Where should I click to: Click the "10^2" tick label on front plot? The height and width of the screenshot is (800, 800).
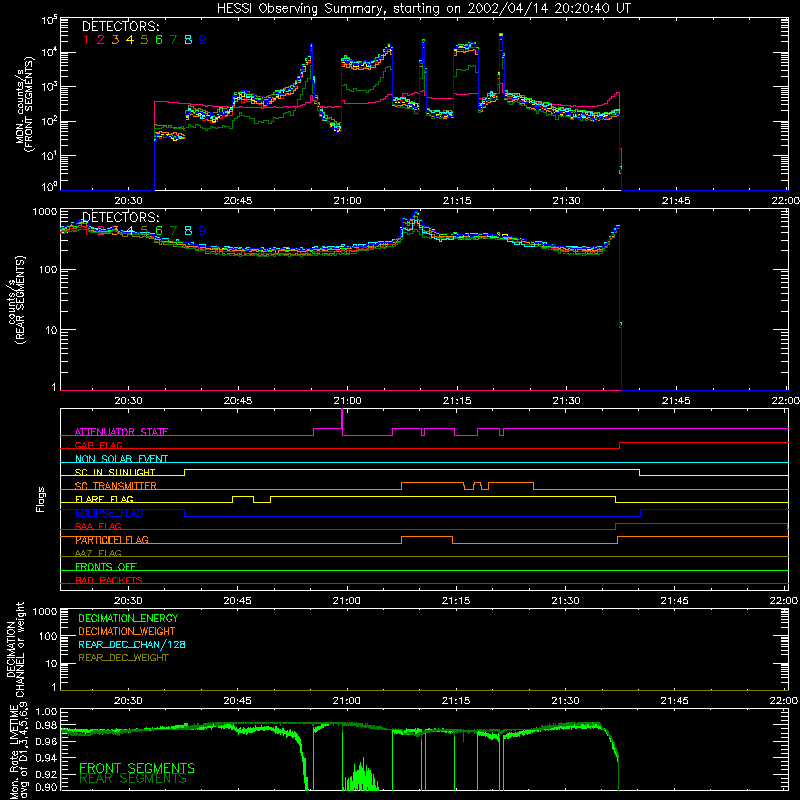[x=49, y=122]
